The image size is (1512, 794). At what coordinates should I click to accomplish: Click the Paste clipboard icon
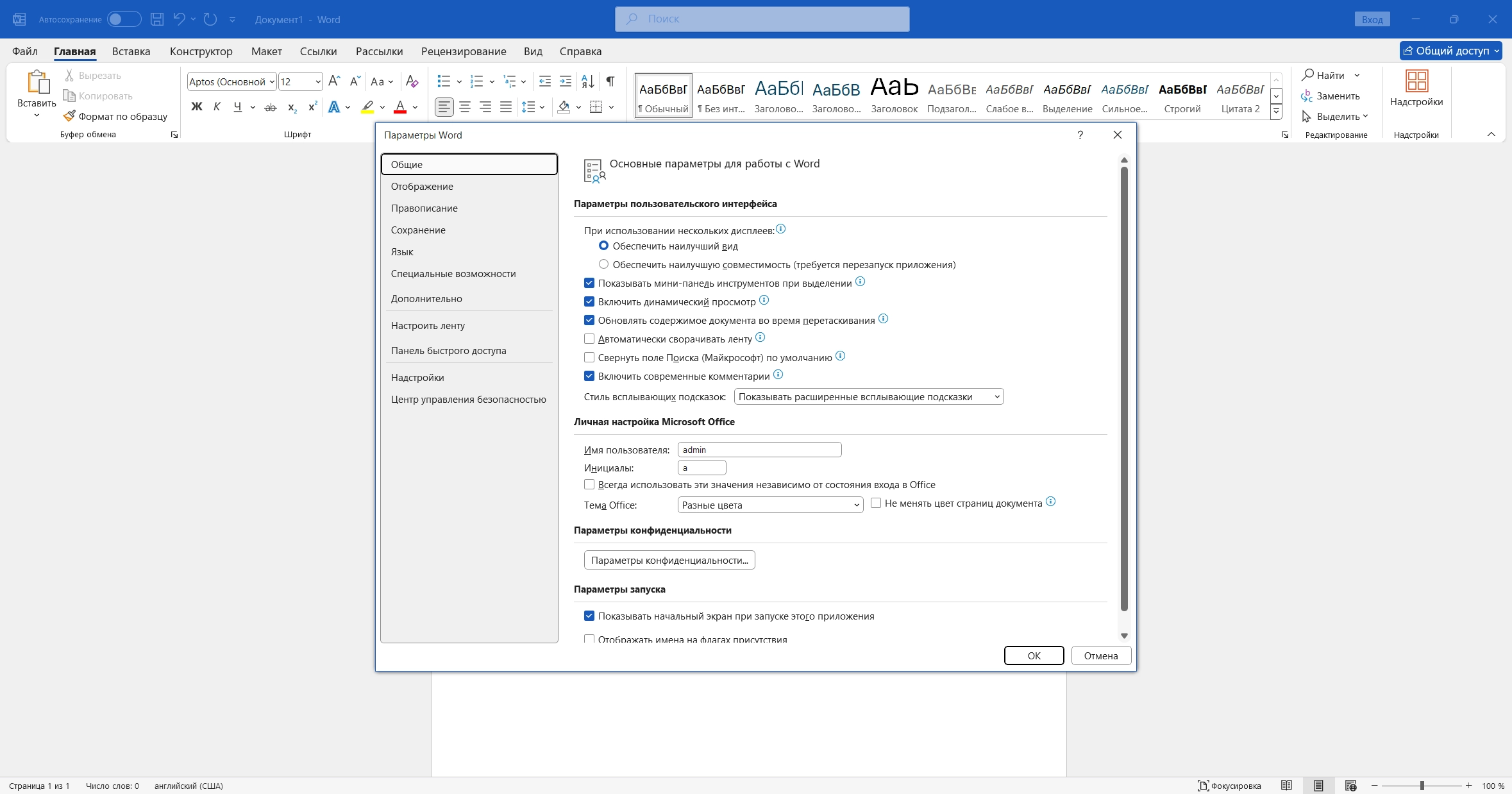[x=37, y=81]
